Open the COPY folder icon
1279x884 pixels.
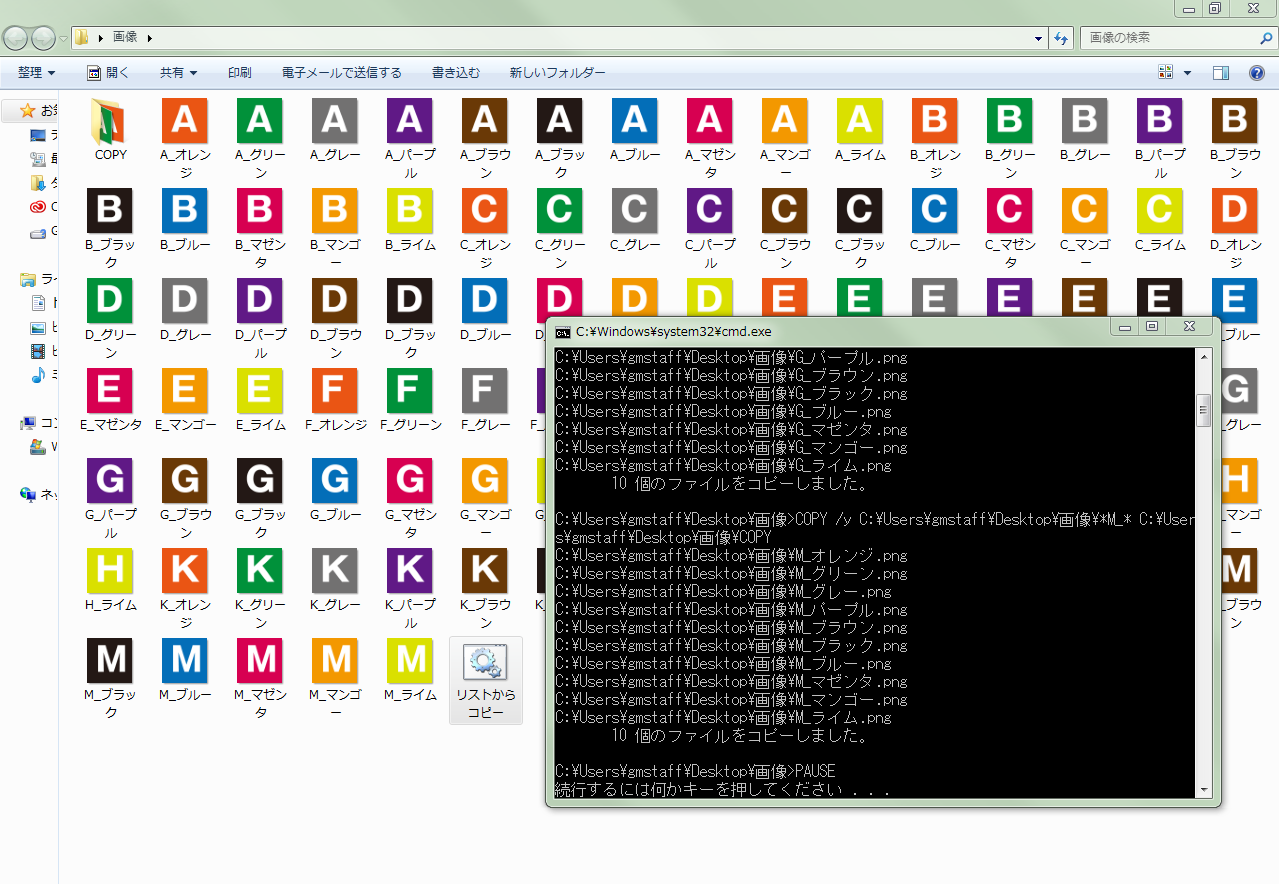pos(110,121)
